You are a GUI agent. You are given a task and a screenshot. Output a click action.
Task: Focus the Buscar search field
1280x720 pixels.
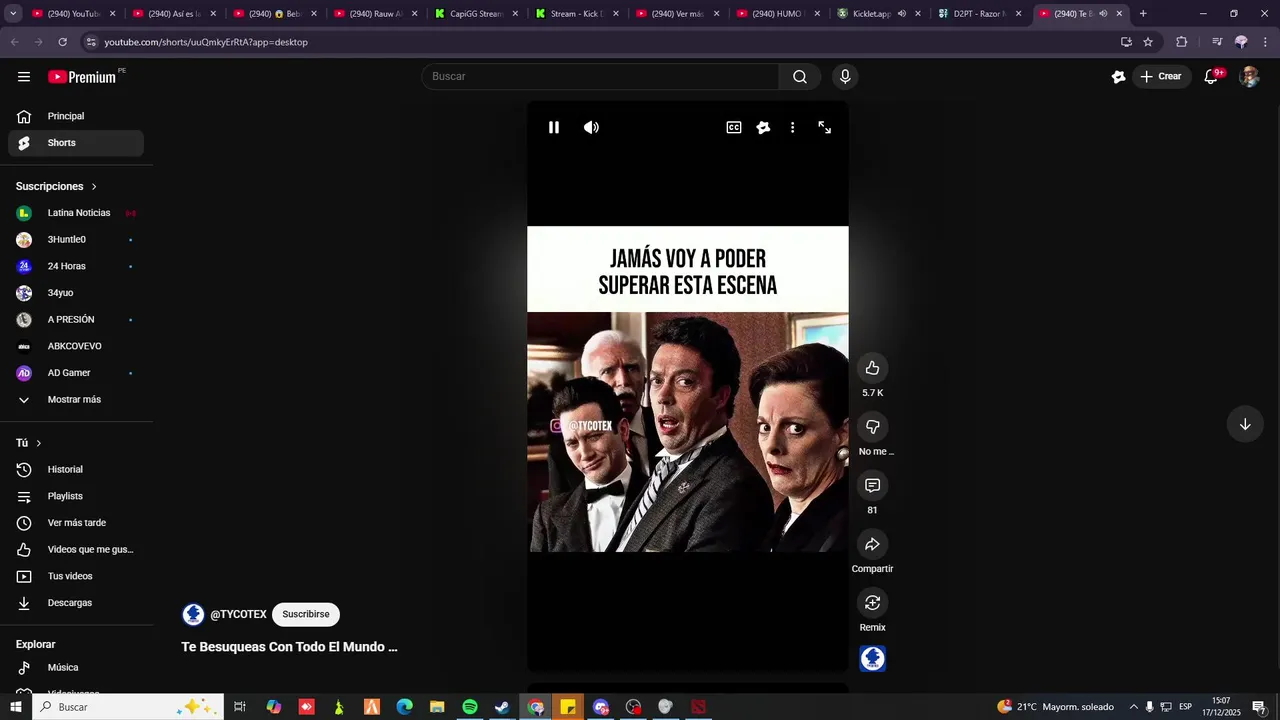(x=600, y=77)
